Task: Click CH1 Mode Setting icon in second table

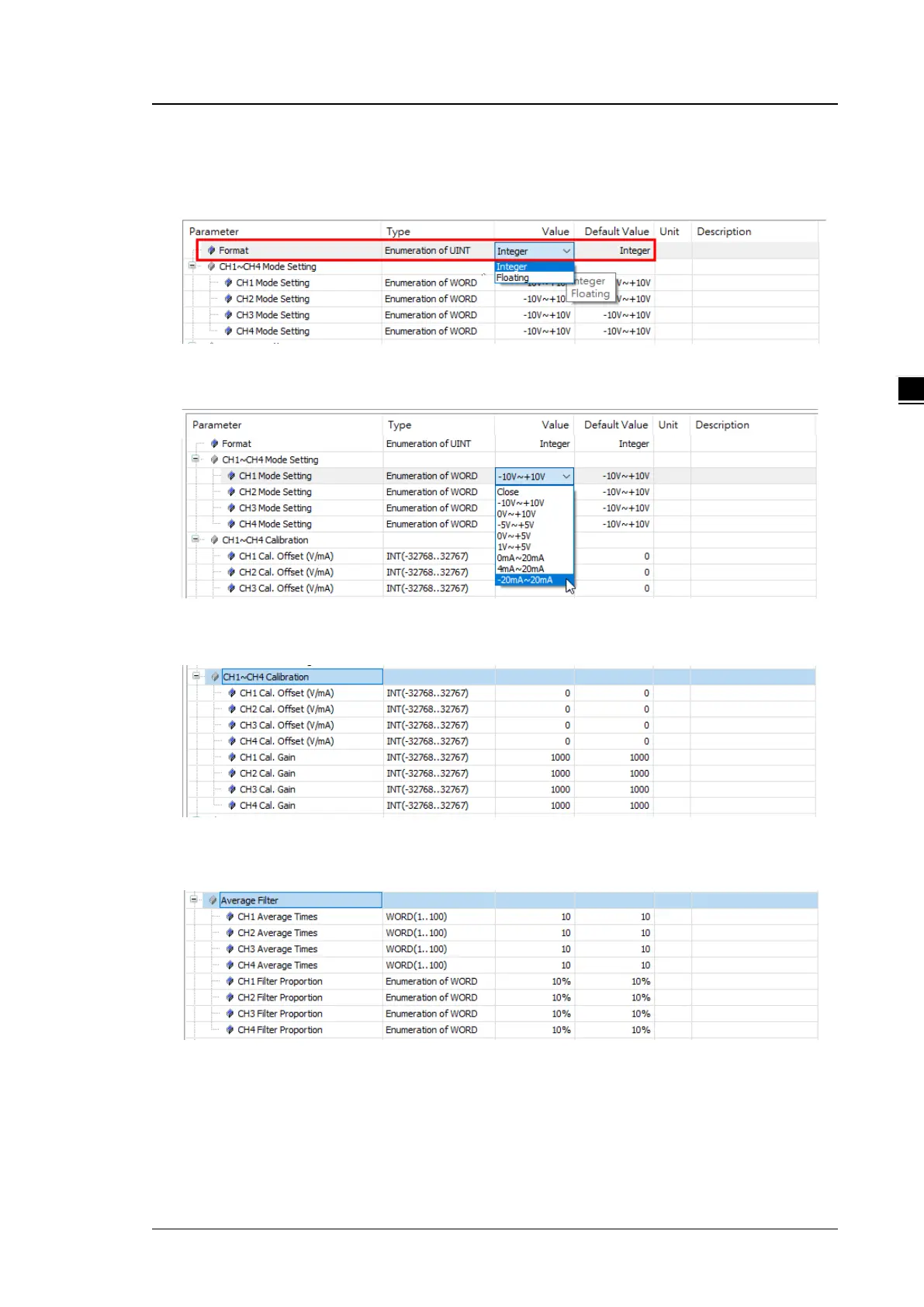Action: [231, 476]
